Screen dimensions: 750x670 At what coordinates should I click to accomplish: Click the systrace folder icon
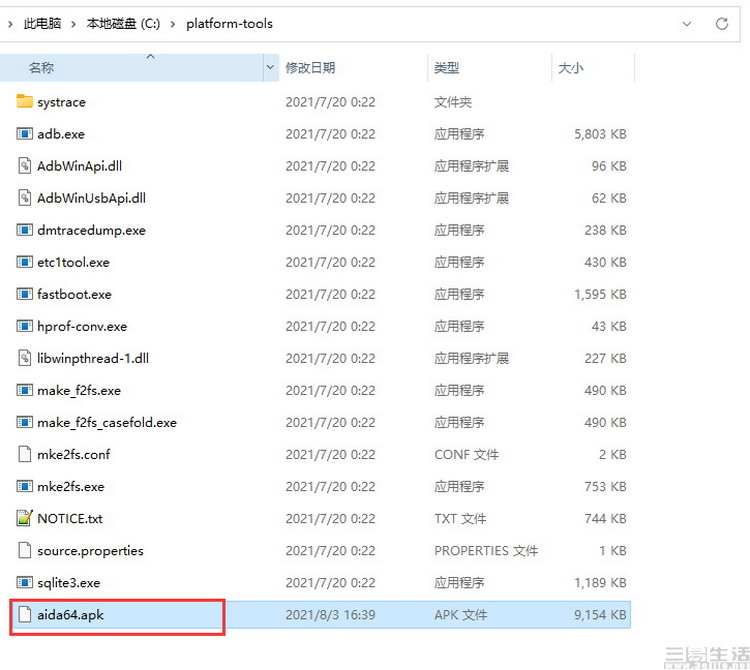[24, 101]
